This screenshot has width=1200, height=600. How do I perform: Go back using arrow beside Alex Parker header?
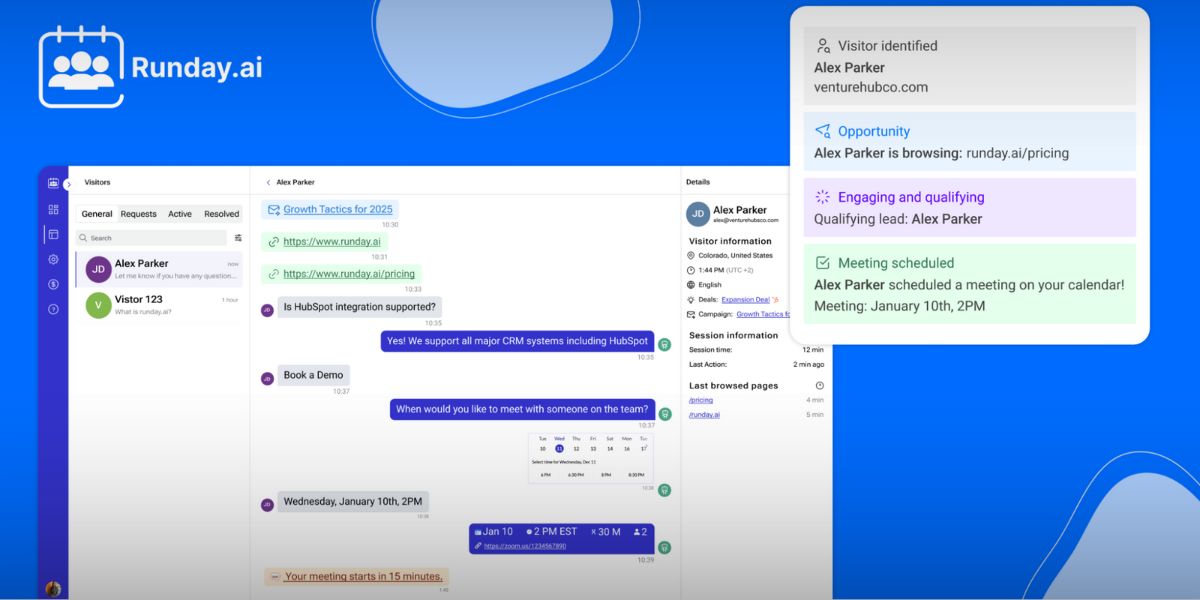[x=268, y=182]
